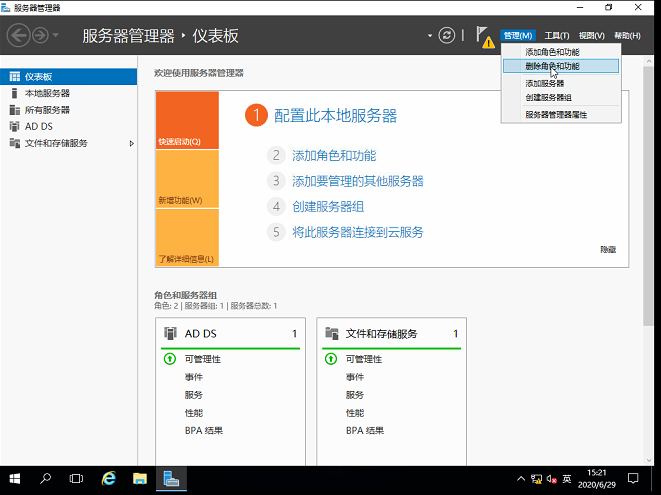Choose 删除角色和功能 menu entry

click(561, 66)
